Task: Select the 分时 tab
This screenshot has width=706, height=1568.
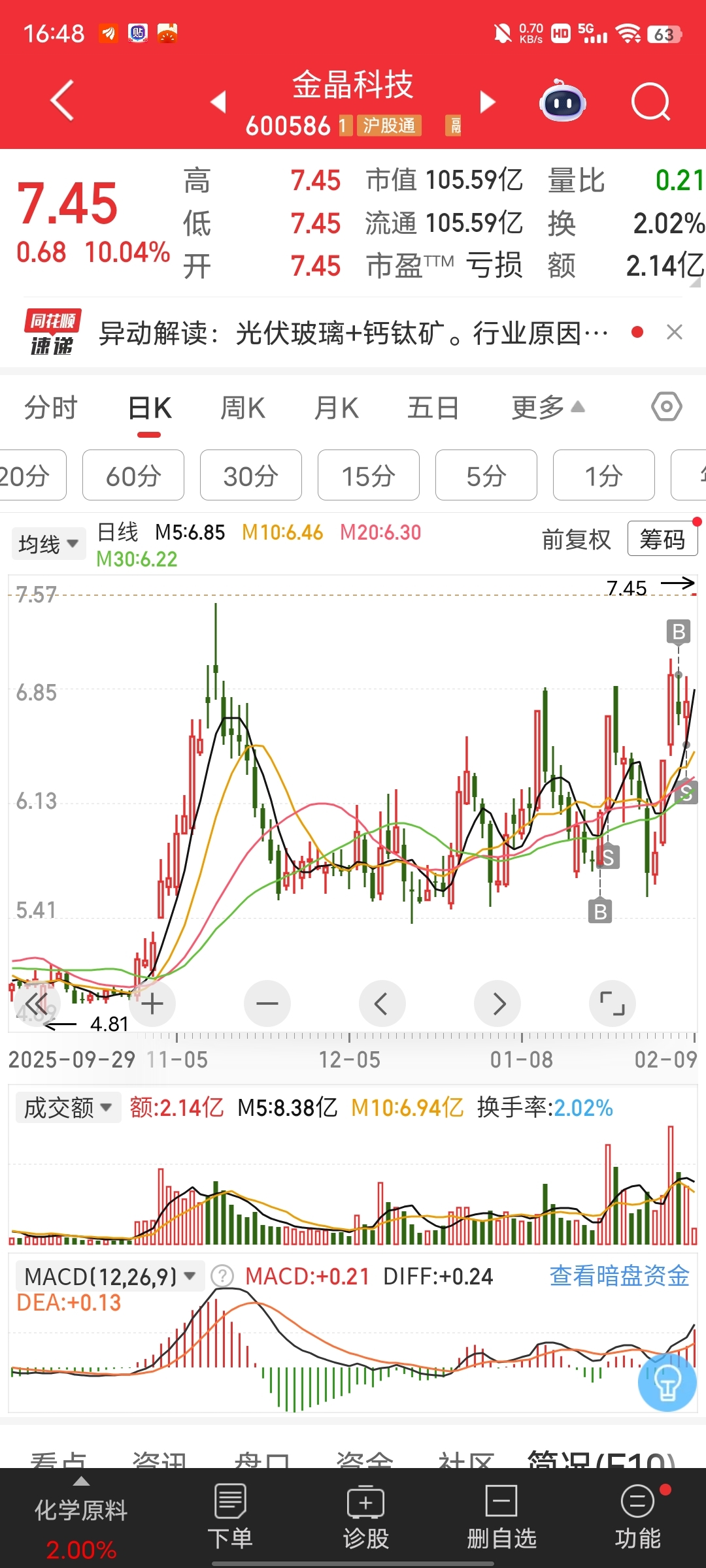Action: (50, 408)
